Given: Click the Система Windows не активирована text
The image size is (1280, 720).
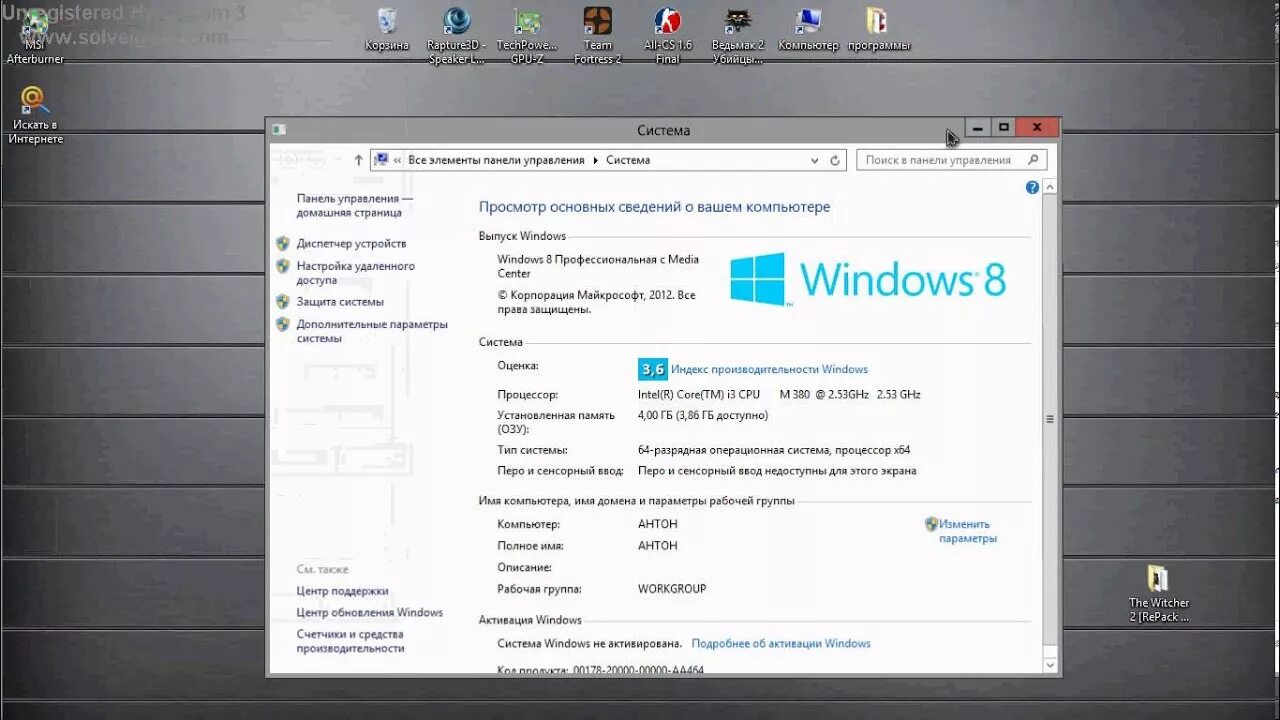Looking at the screenshot, I should (x=589, y=643).
